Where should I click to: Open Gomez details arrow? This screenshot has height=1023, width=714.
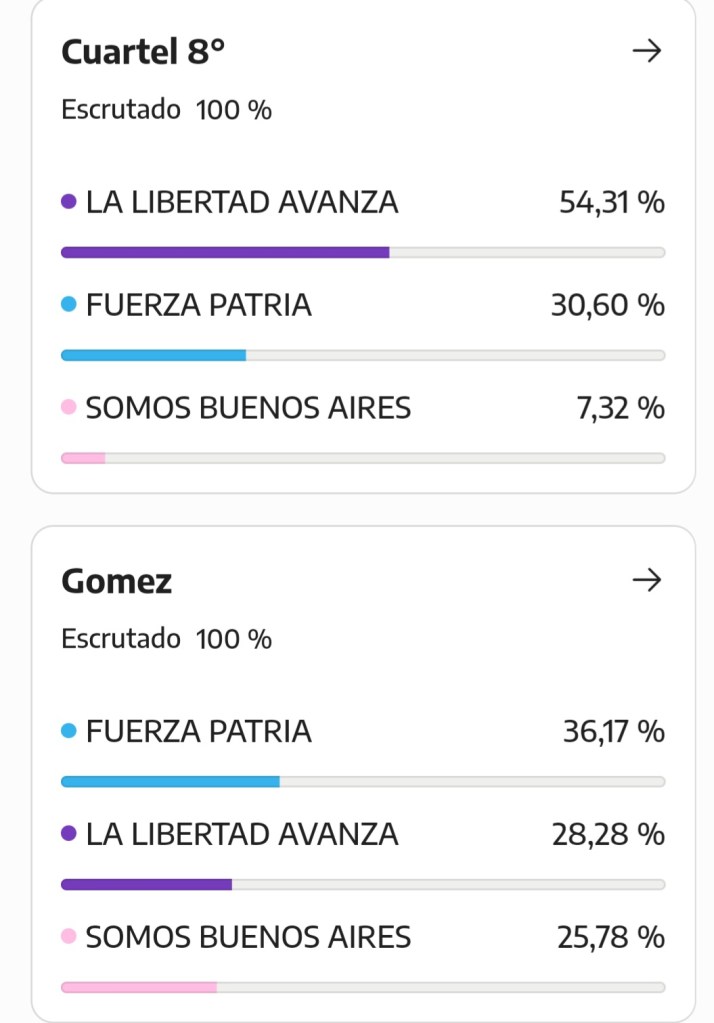[648, 580]
